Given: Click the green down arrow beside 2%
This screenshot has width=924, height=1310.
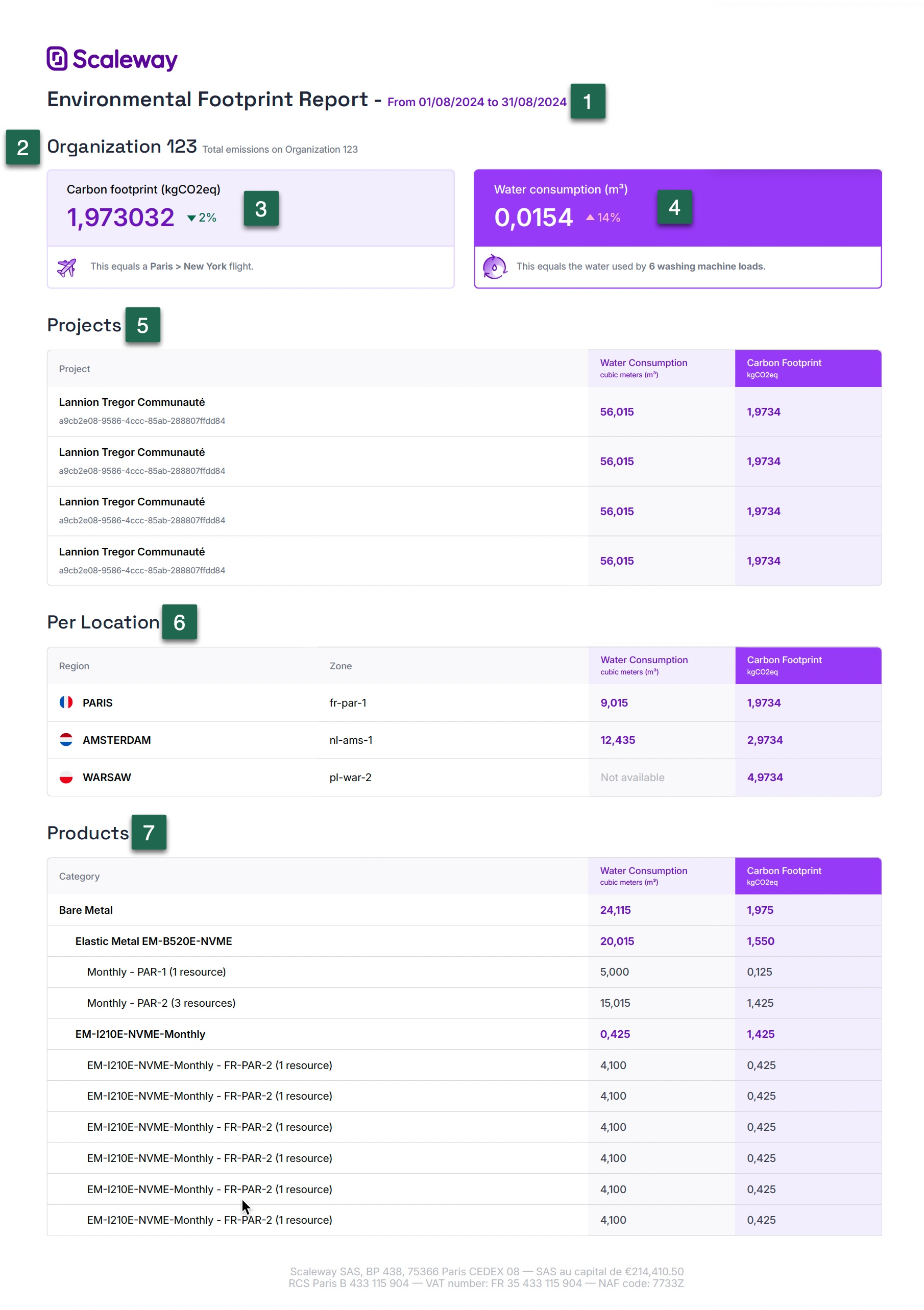Looking at the screenshot, I should (x=191, y=218).
